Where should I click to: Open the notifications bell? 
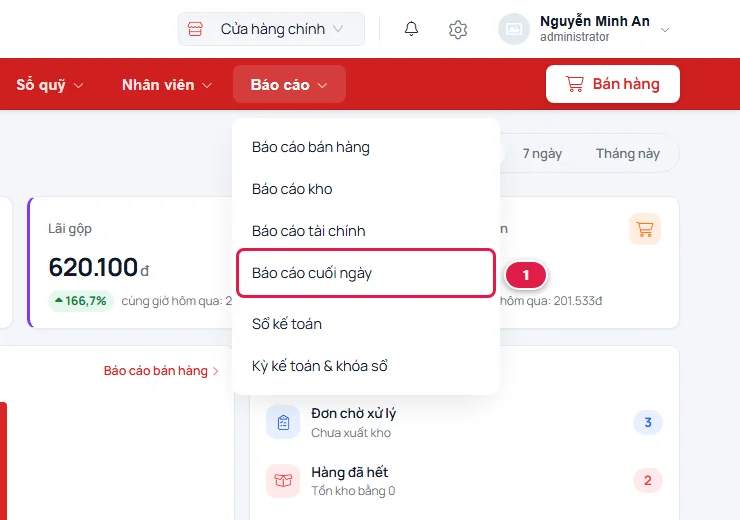point(411,29)
